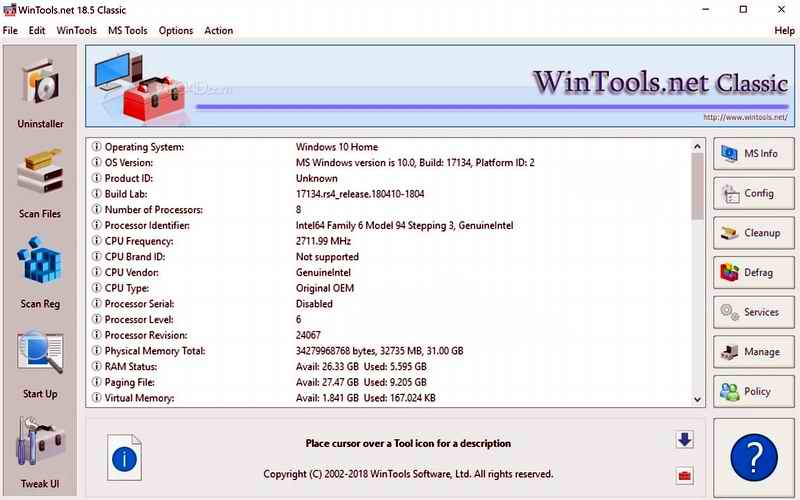Launch the Scan Files tool
The image size is (800, 500).
40,180
